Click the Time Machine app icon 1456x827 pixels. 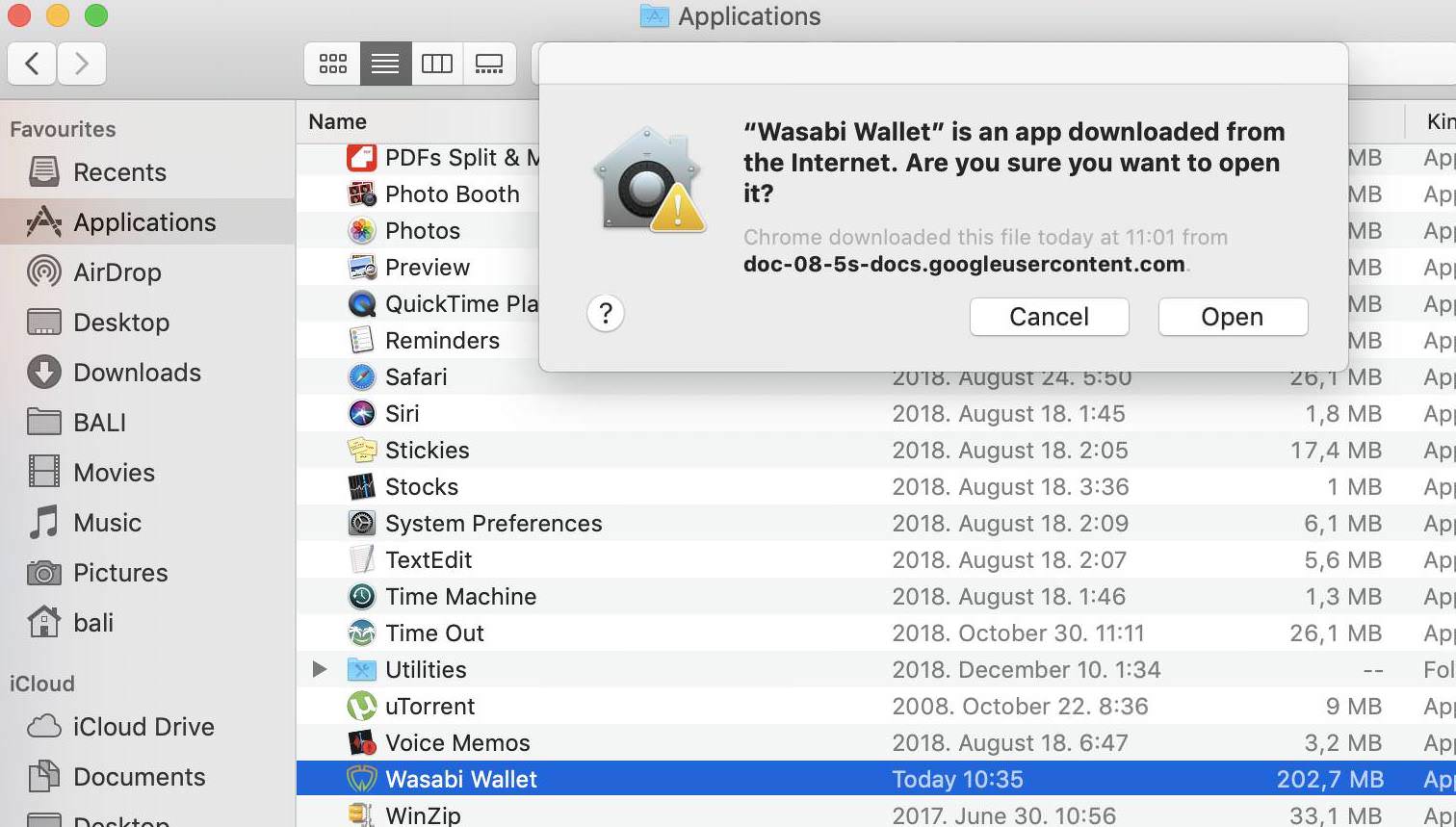pyautogui.click(x=361, y=597)
